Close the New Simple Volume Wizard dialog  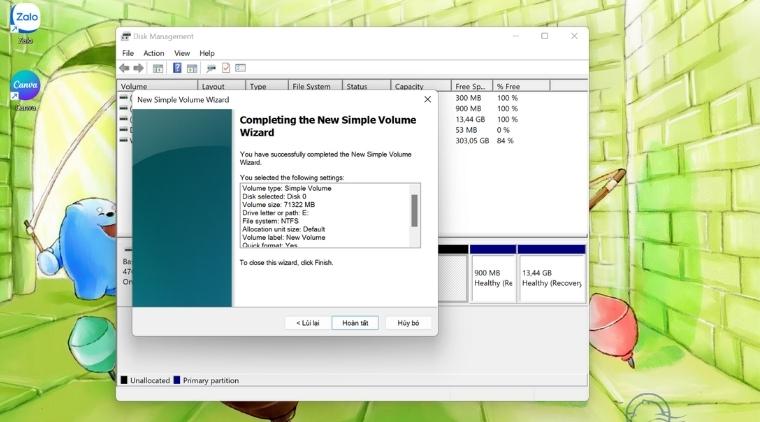coord(428,99)
